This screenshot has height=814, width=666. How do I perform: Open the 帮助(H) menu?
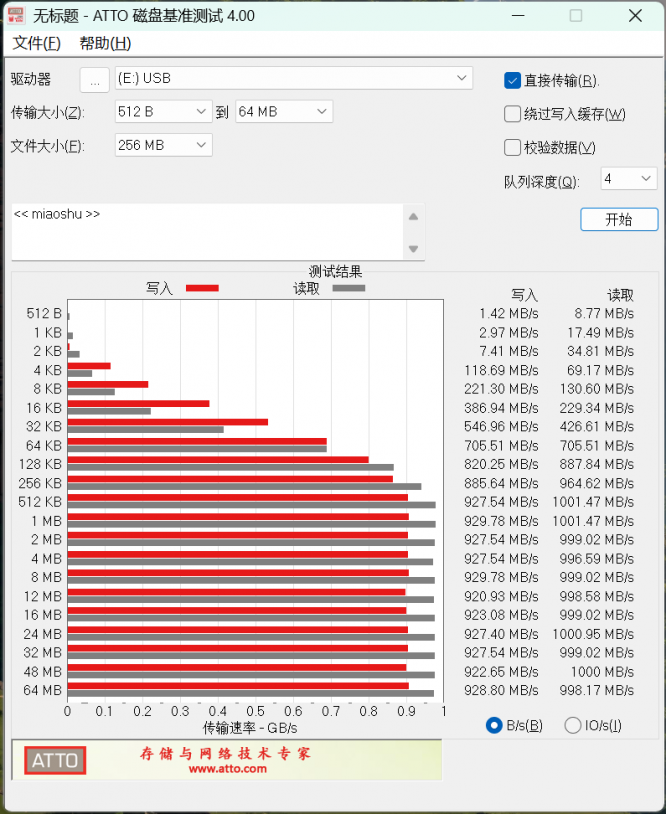tap(105, 43)
